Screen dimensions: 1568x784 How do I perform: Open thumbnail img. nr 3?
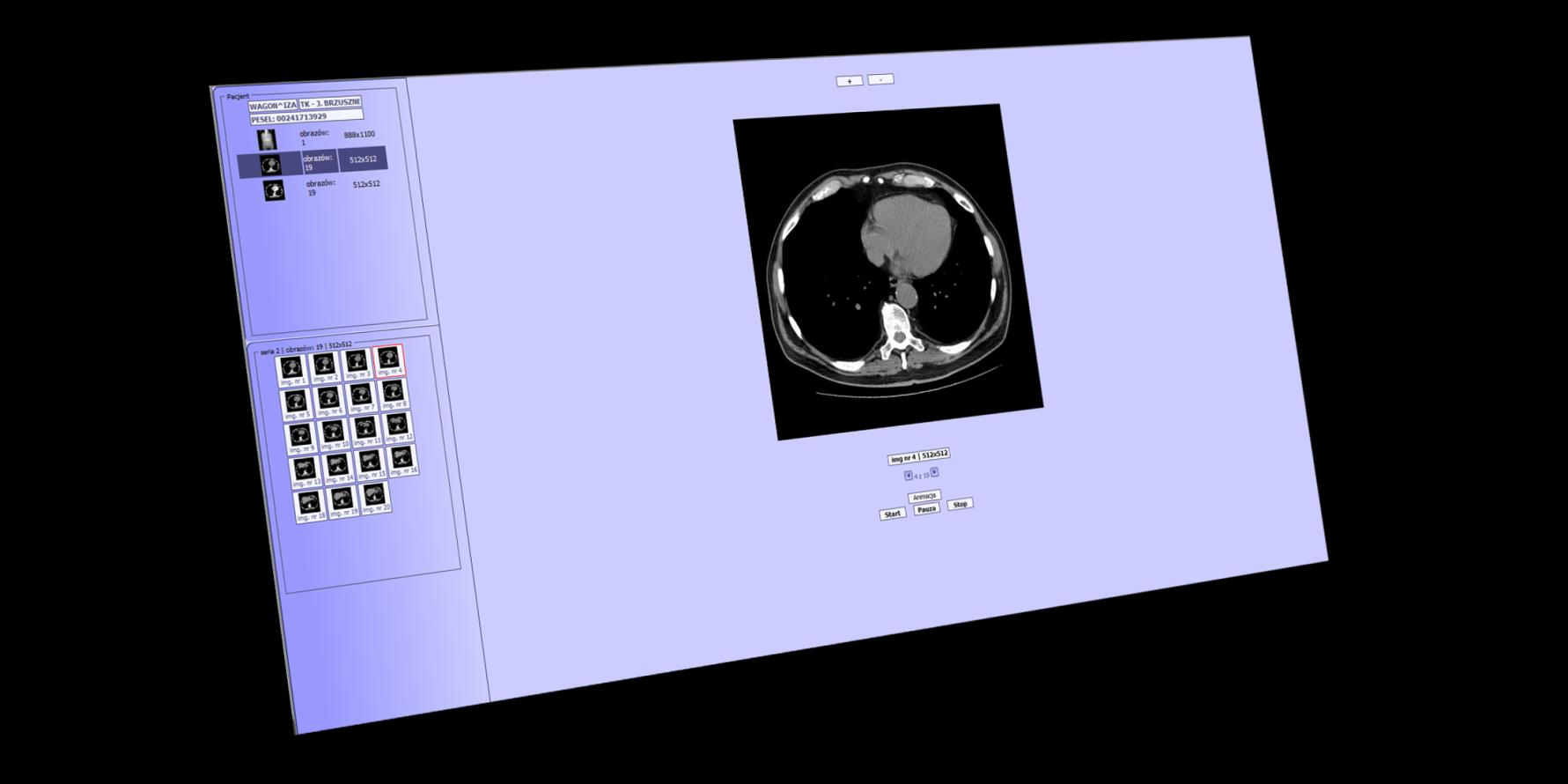click(x=357, y=363)
